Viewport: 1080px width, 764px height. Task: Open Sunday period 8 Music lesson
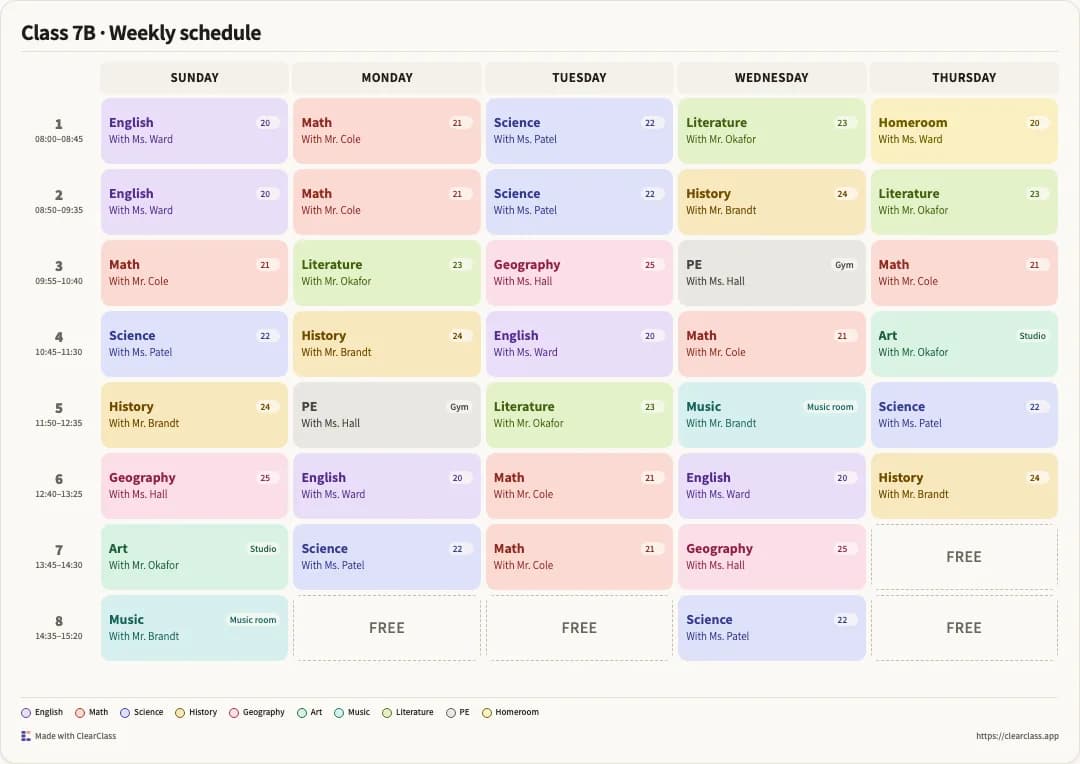coord(194,628)
